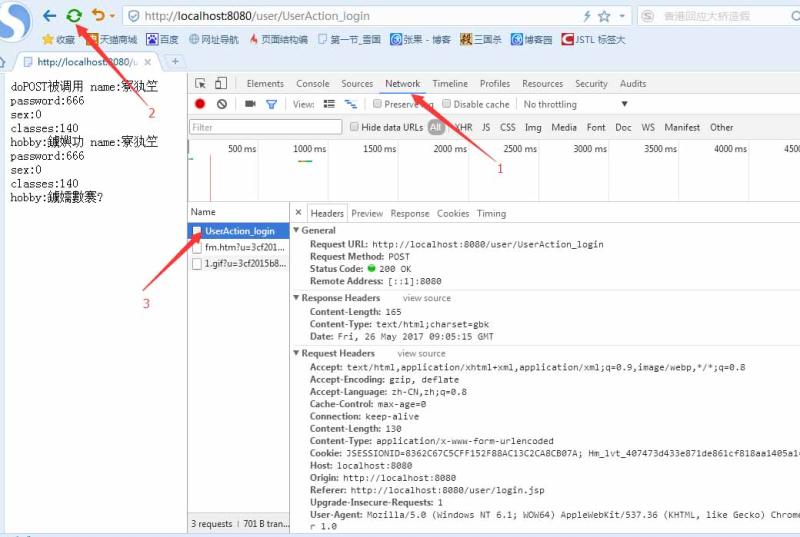Switch to the Profiles panel
Screen dimensions: 800x537
coord(495,84)
